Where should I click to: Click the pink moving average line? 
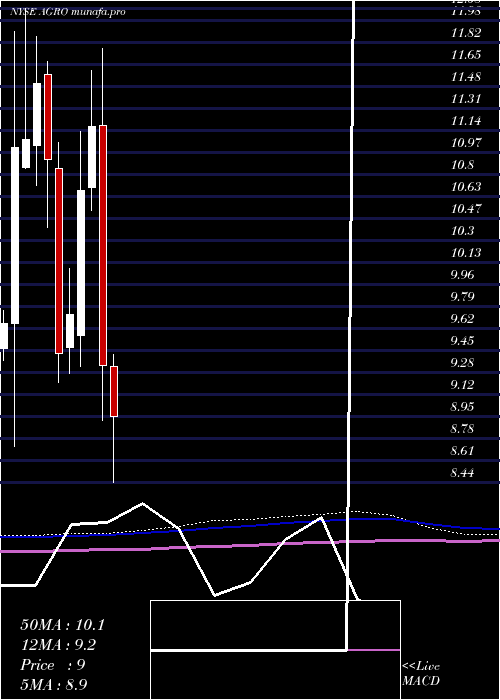click(250, 545)
